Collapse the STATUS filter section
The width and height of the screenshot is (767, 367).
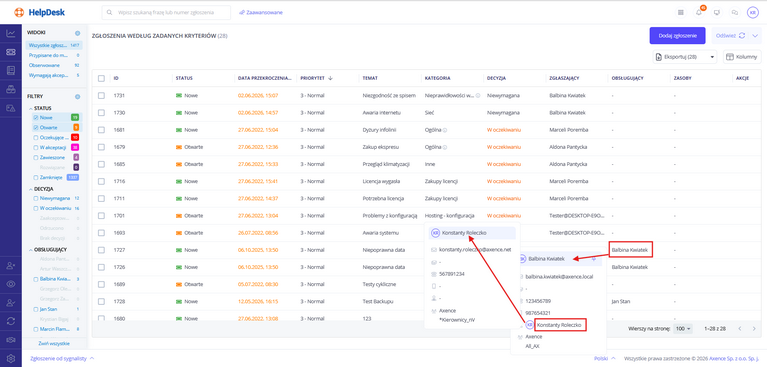click(30, 108)
